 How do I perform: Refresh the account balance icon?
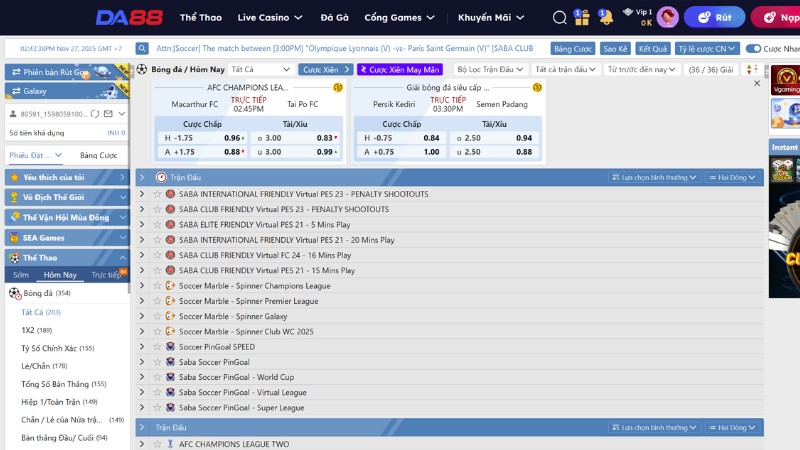click(95, 114)
